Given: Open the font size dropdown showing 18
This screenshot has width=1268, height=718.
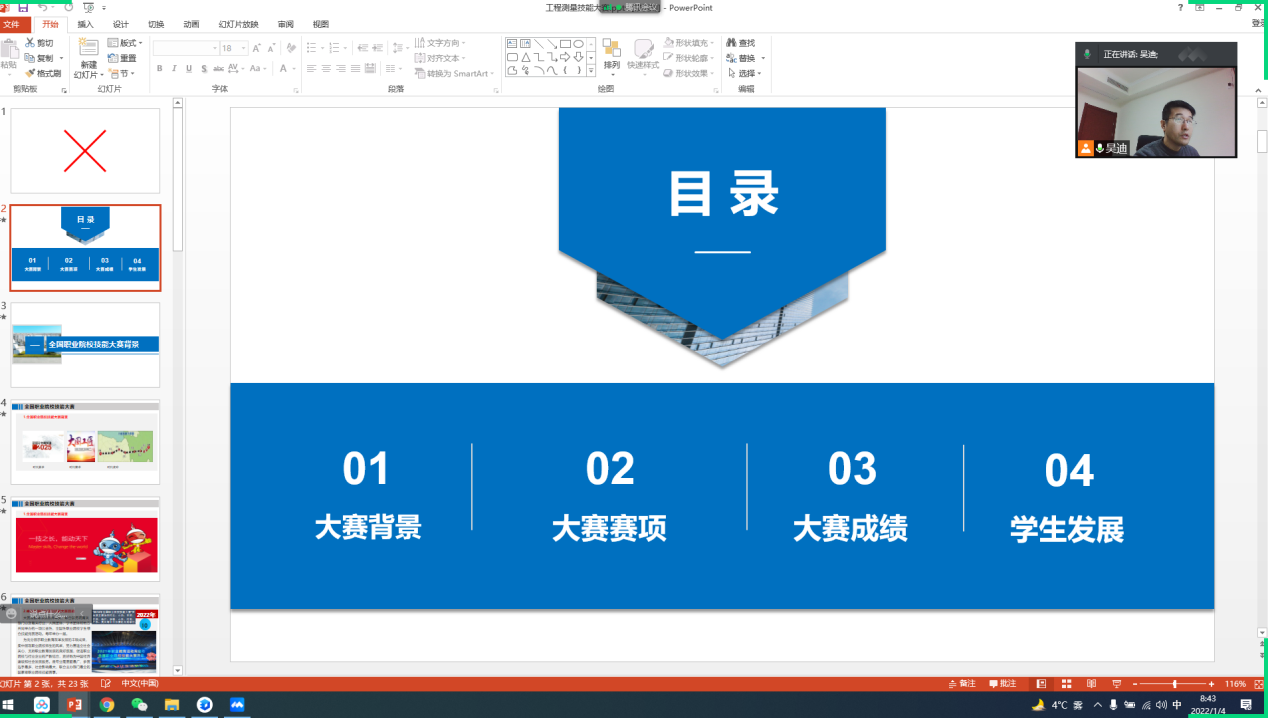Looking at the screenshot, I should 243,48.
